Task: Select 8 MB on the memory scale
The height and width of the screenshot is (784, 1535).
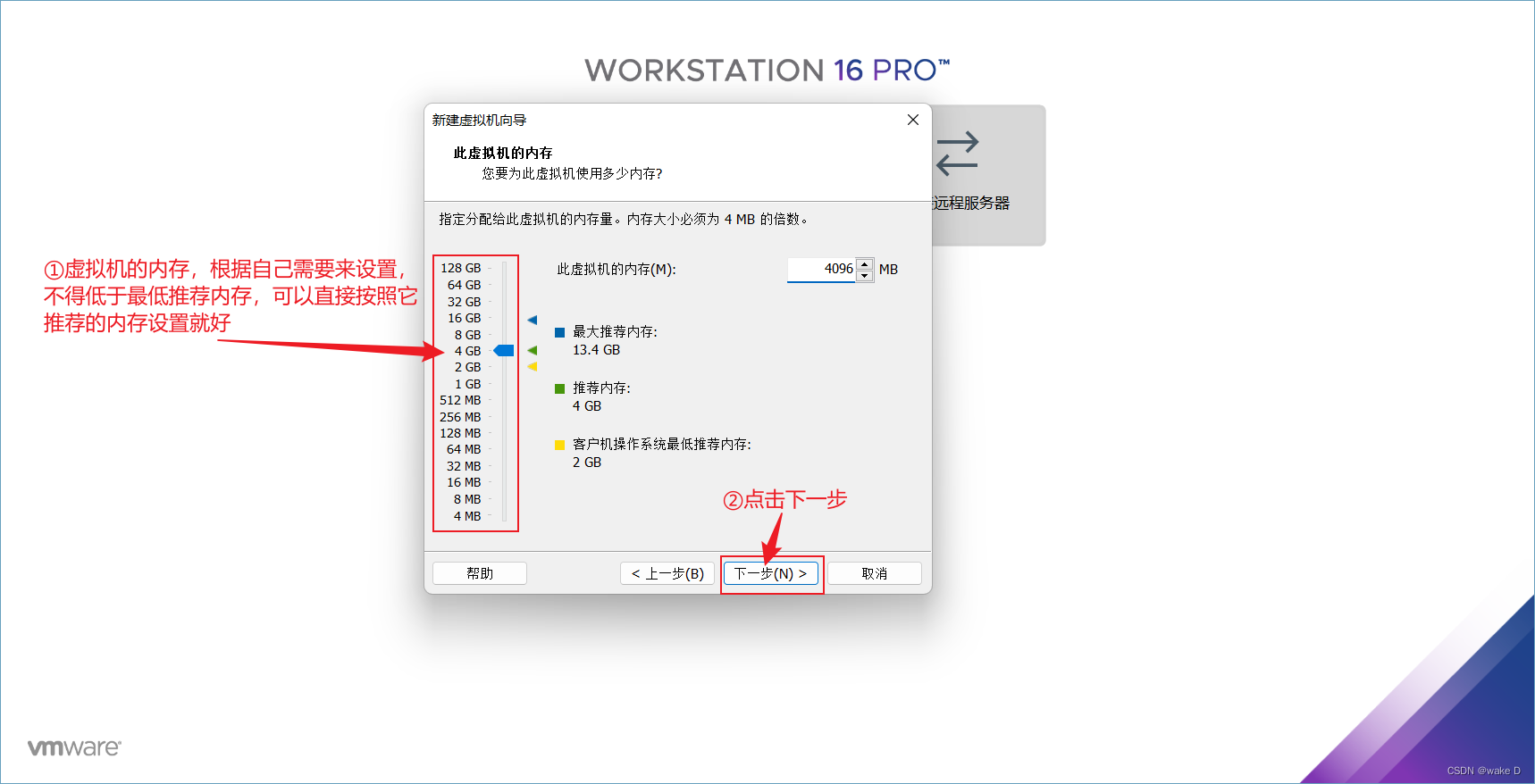Action: coord(468,499)
